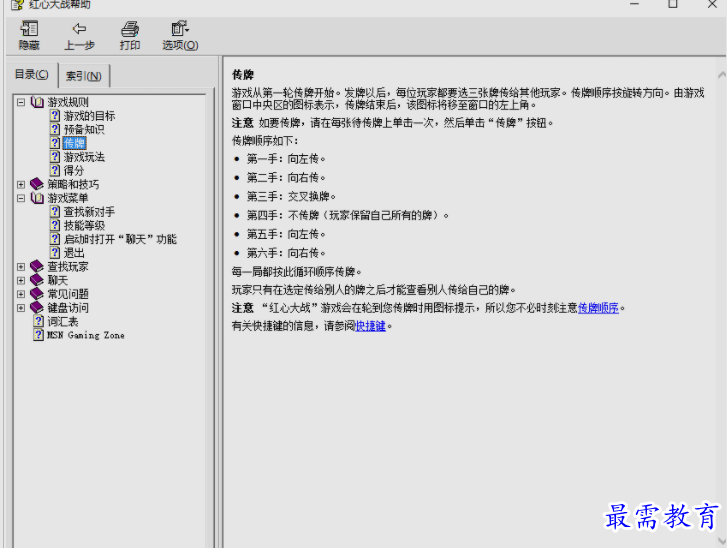Image resolution: width=727 pixels, height=548 pixels.
Task: Expand the 策略和技巧 tree node
Action: (21, 185)
